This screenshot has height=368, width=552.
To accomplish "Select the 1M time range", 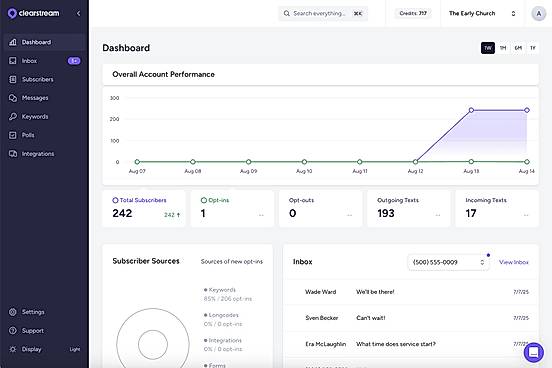I will 503,48.
